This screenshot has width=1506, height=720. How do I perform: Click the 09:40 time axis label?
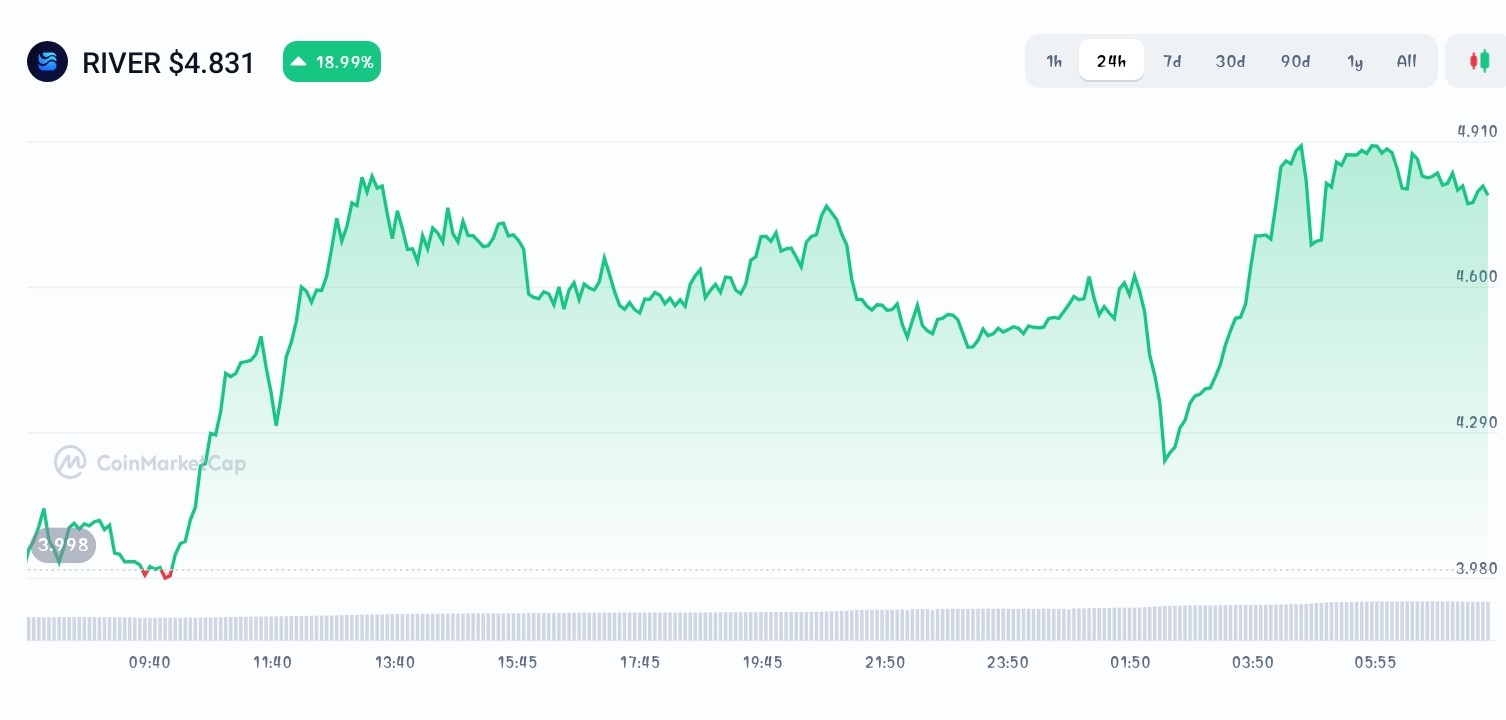point(150,662)
